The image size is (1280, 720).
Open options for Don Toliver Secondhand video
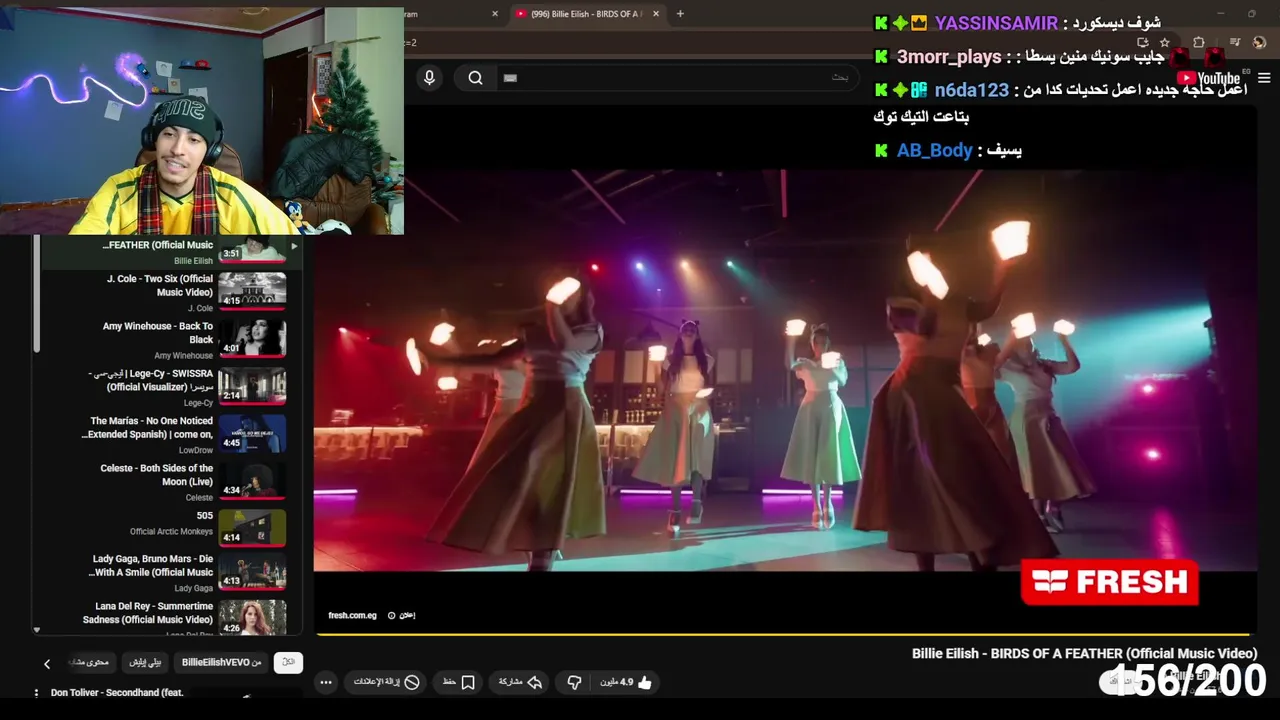click(37, 693)
